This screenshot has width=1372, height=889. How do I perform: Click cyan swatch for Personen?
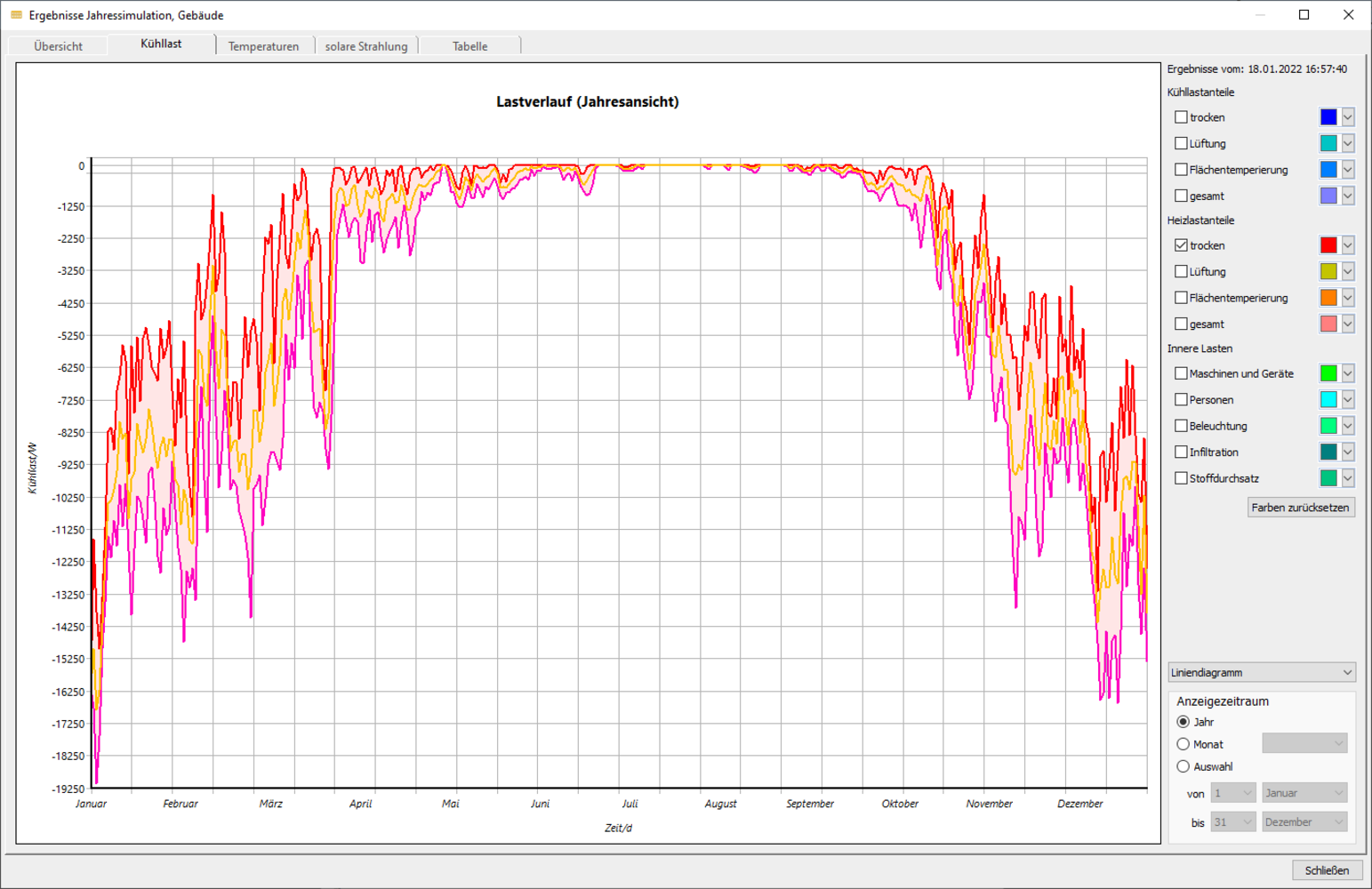coord(1328,400)
